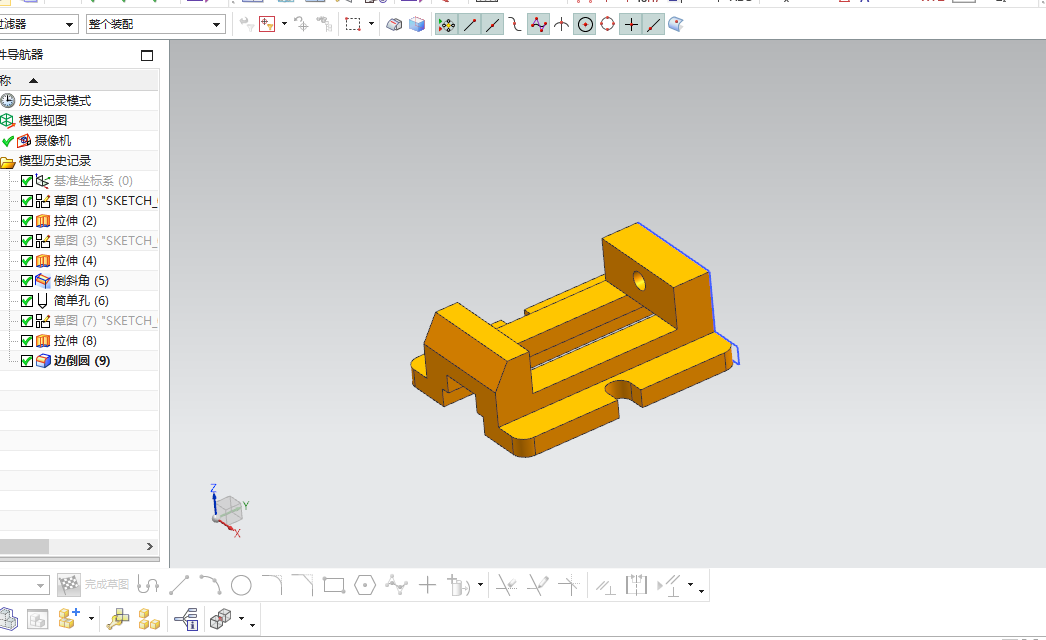The image size is (1046, 640).
Task: Toggle Arc Center snap option
Action: coord(585,25)
